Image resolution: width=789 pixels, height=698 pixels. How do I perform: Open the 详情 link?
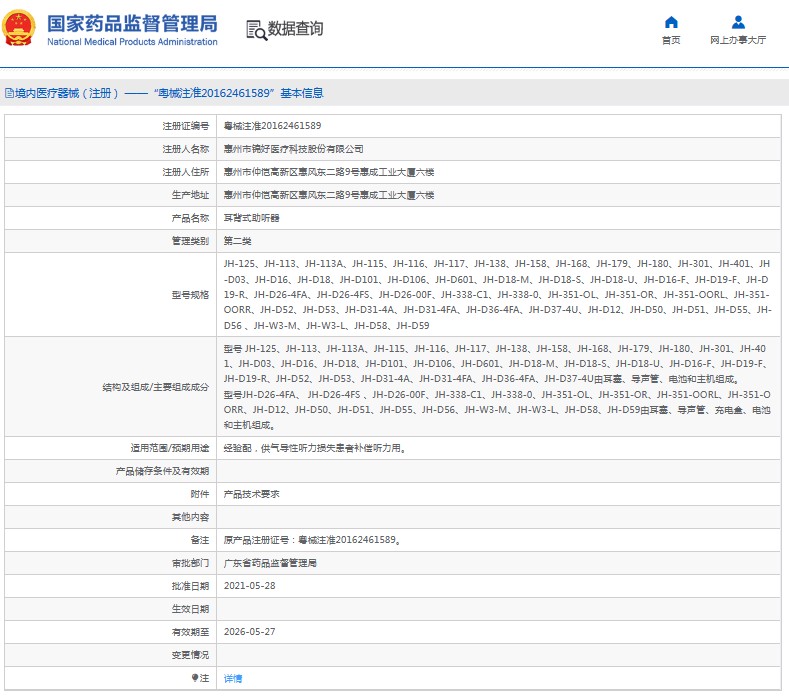pos(232,678)
